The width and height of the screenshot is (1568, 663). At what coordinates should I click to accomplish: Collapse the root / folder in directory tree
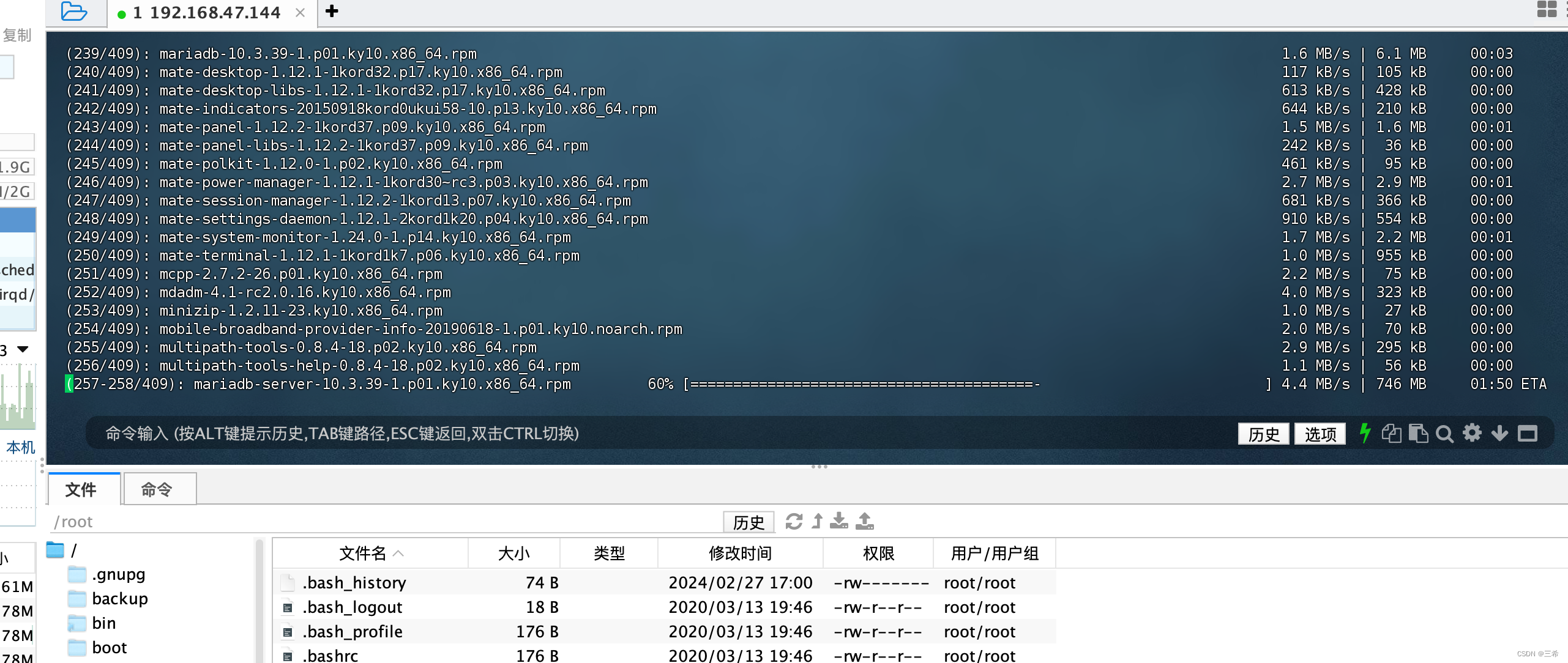[x=55, y=550]
